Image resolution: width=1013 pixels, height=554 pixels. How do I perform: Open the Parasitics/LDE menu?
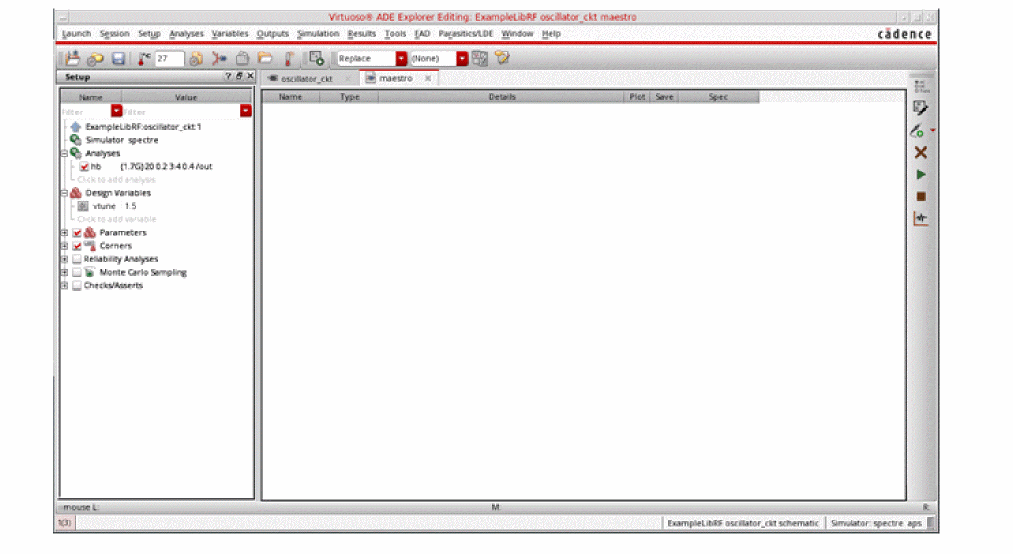click(x=466, y=34)
